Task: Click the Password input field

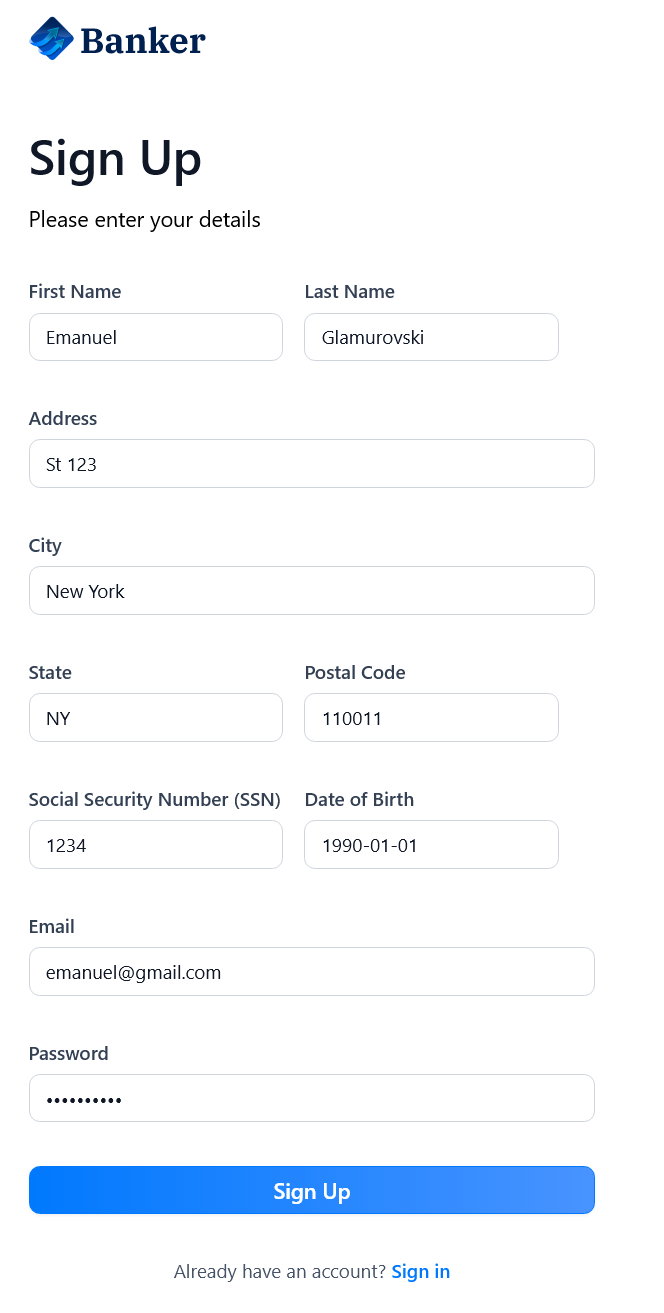Action: pos(312,1099)
